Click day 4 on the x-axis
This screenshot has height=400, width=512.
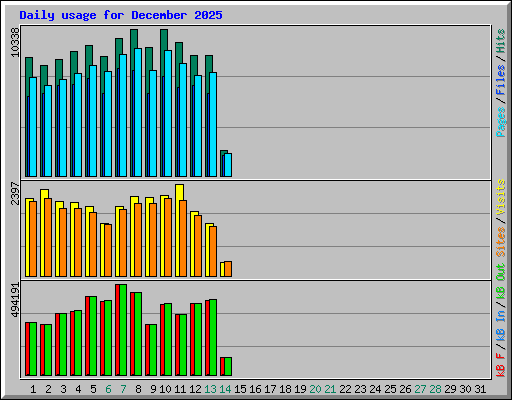click(x=78, y=389)
